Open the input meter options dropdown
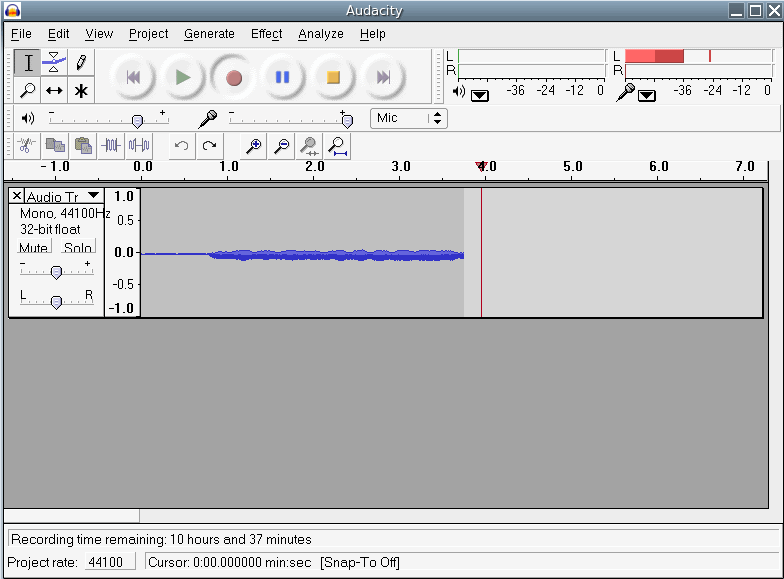Viewport: 784px width, 579px height. pos(647,95)
